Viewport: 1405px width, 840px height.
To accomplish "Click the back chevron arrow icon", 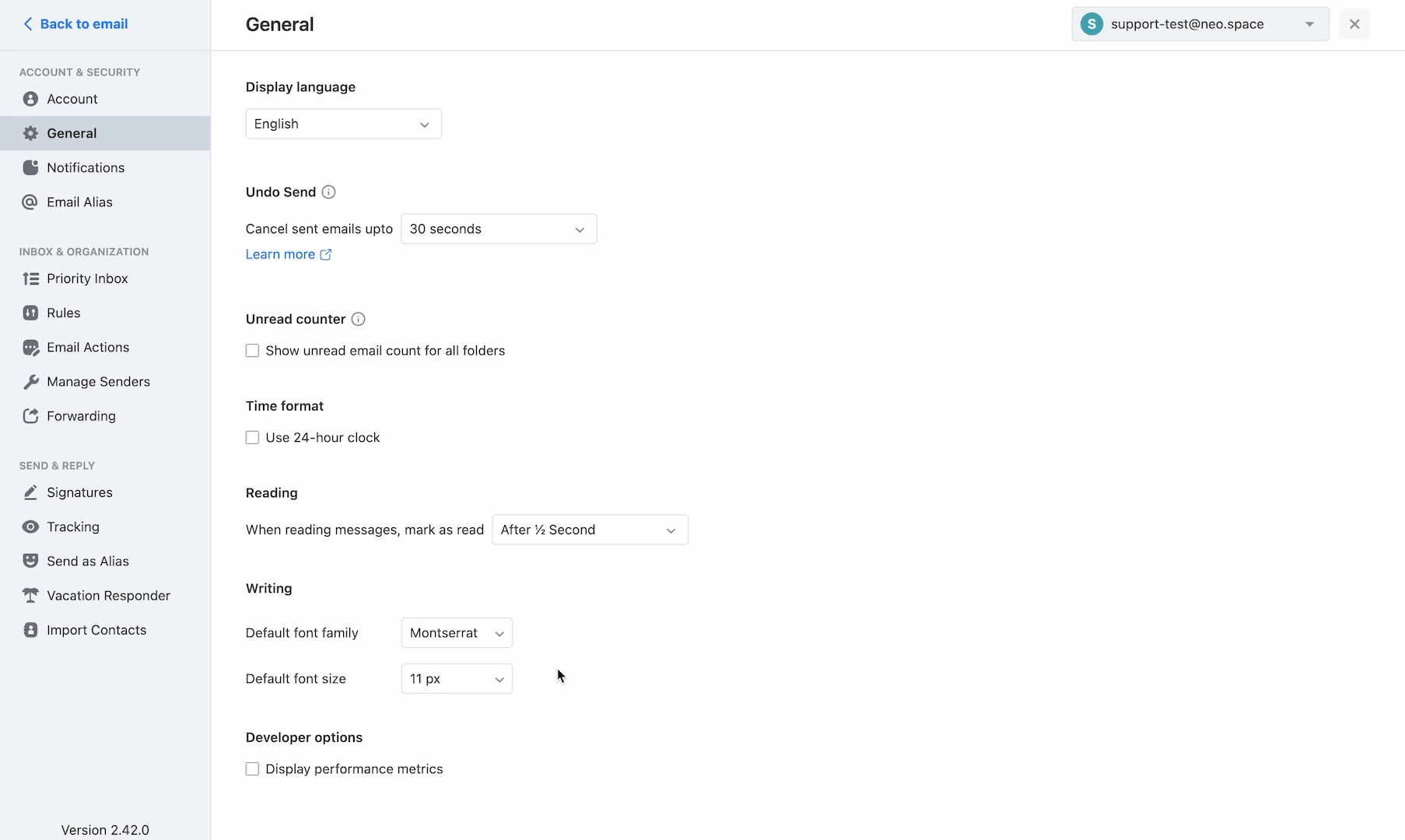I will 28,24.
